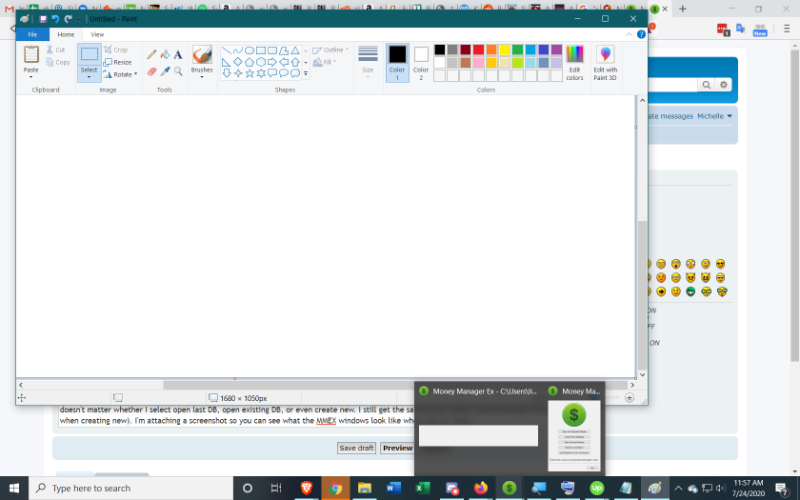800x500 pixels.
Task: Pick the Diamond shape
Action: (x=238, y=62)
